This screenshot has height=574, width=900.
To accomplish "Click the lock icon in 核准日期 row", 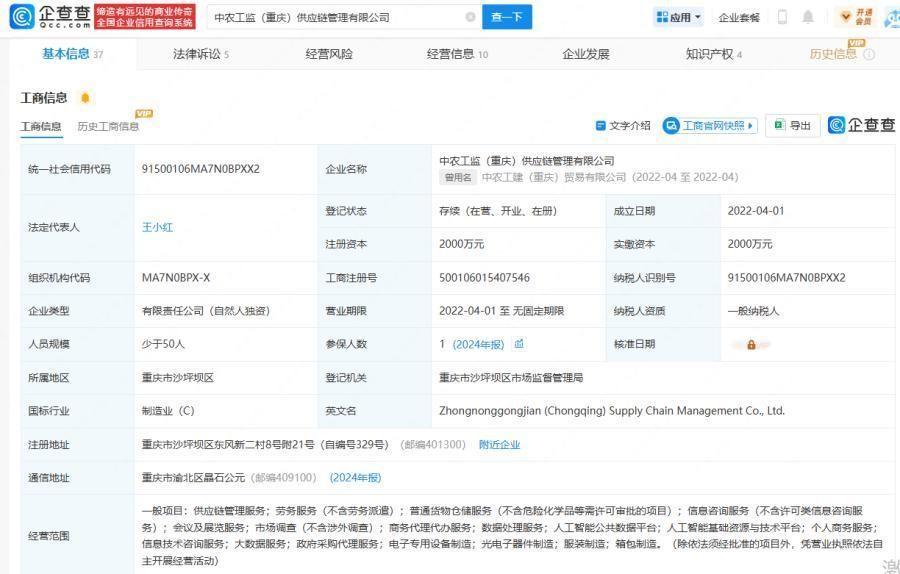I will 751,345.
